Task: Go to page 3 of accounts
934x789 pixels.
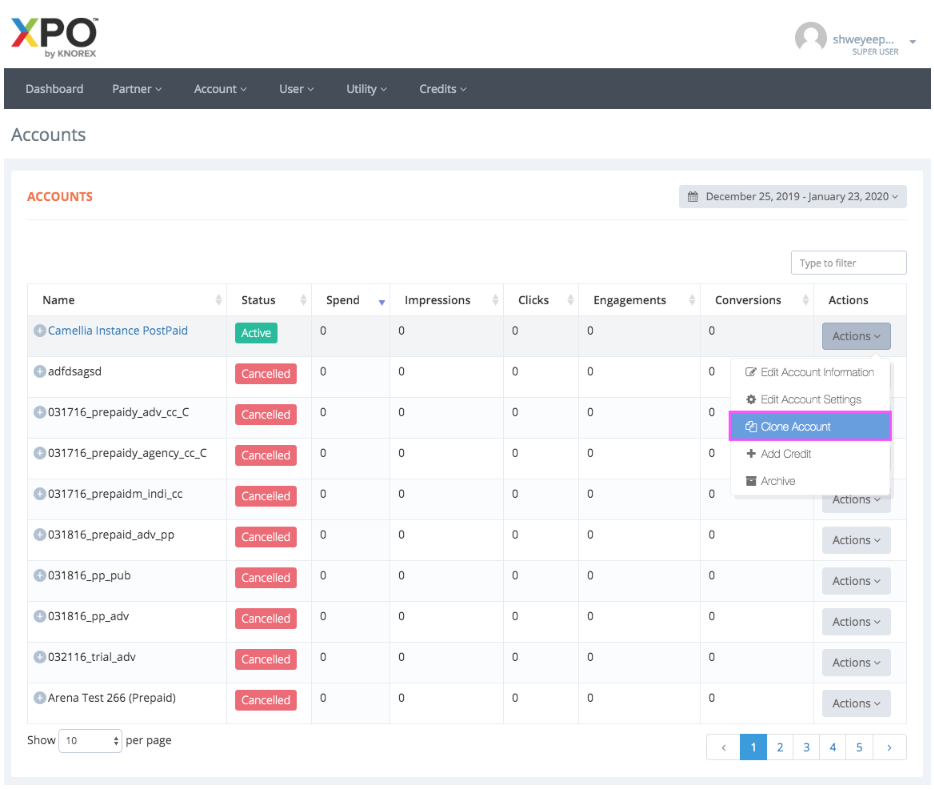Action: [806, 747]
